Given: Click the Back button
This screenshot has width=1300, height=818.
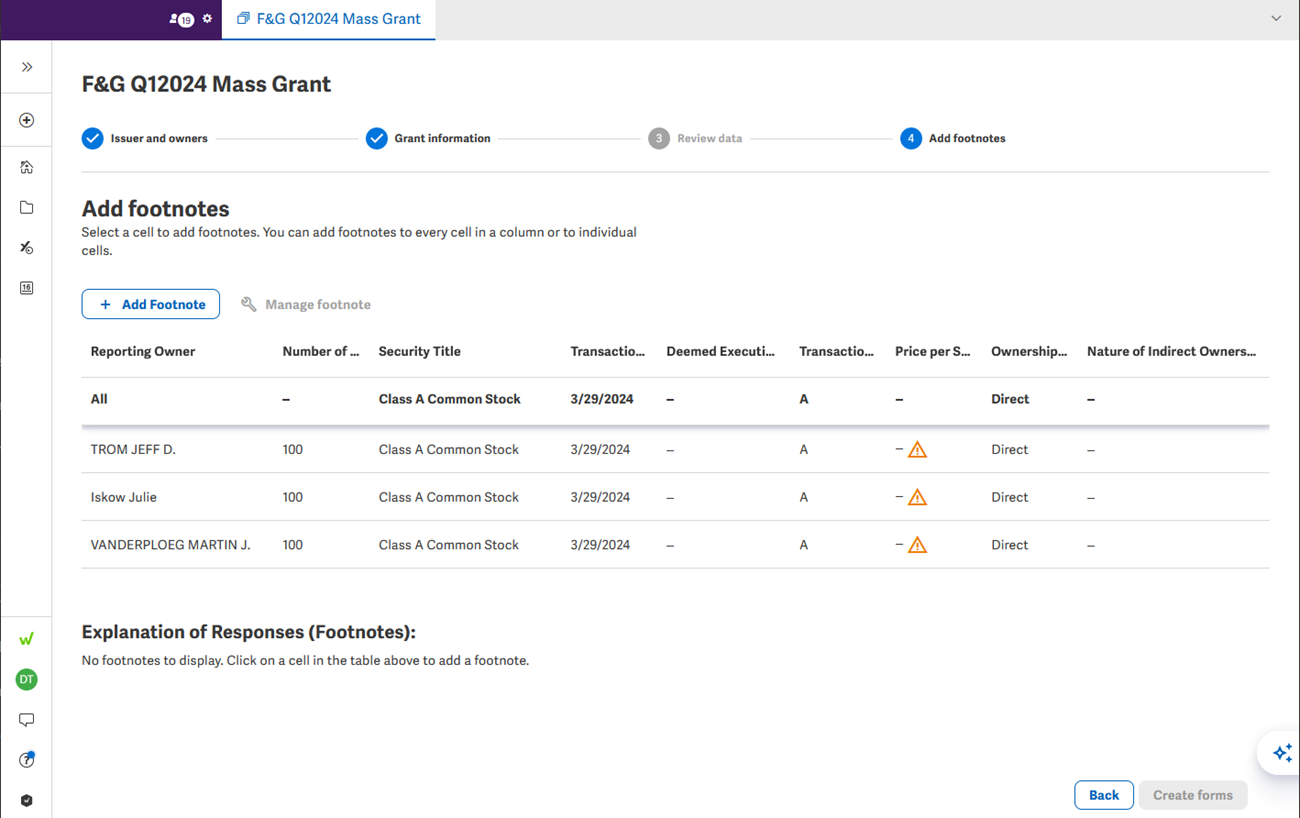Looking at the screenshot, I should coord(1104,795).
